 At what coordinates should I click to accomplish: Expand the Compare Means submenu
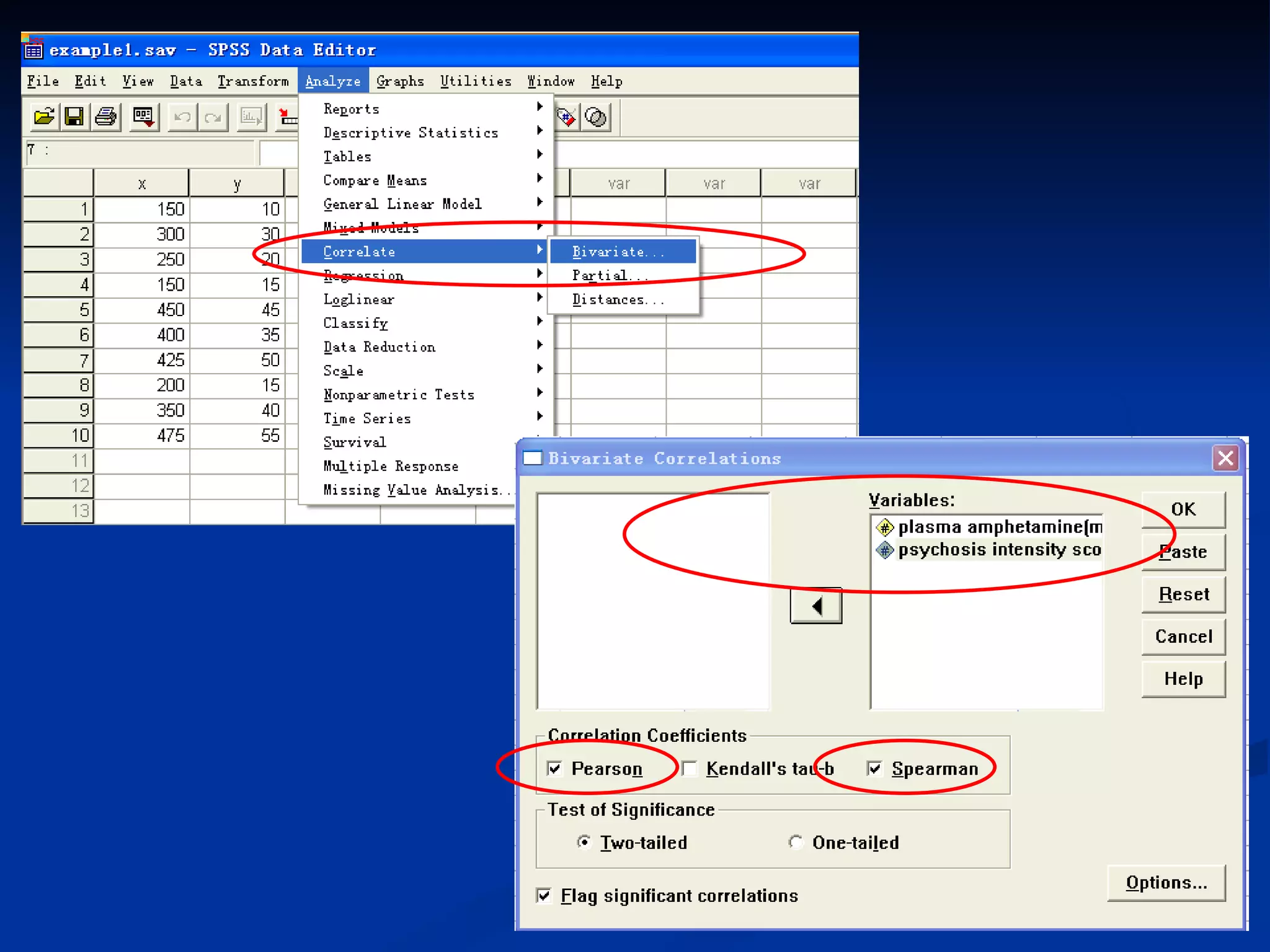coord(375,180)
